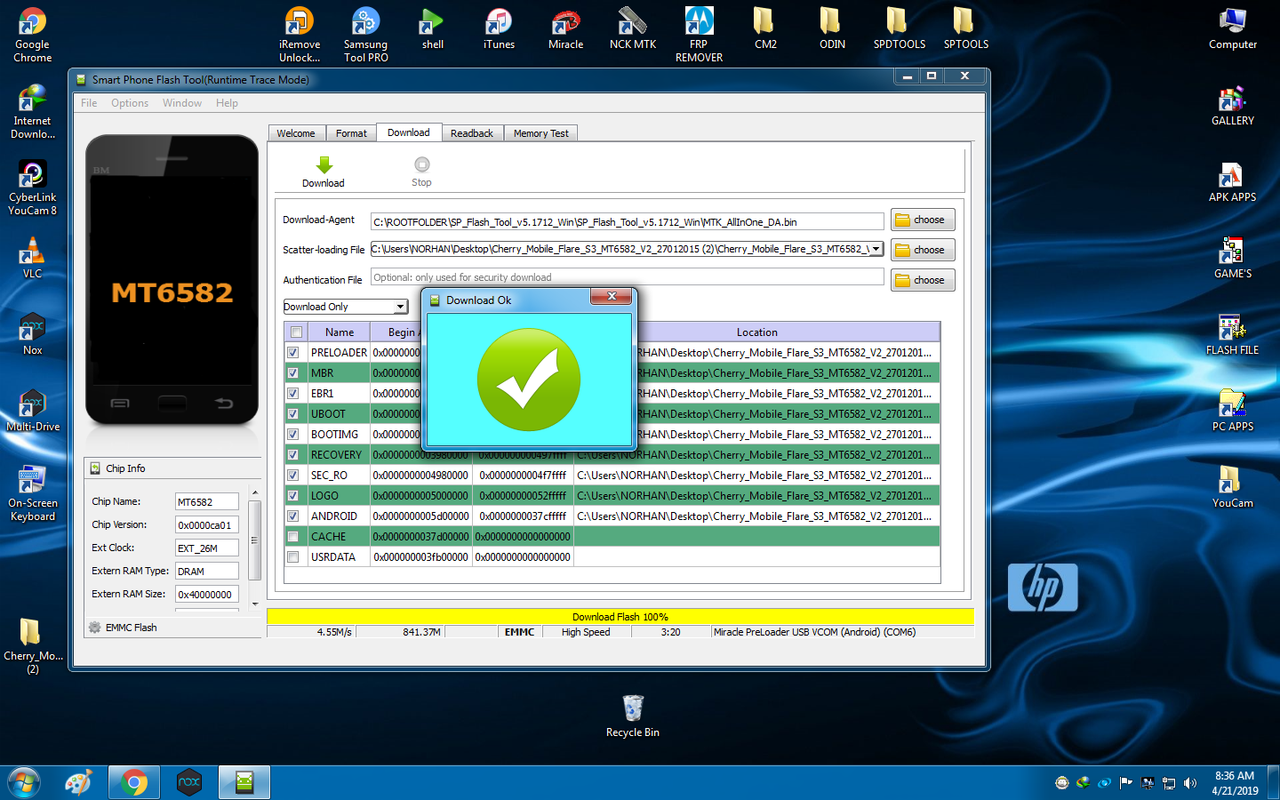Uncheck the ANDROID partition checkbox
1280x800 pixels.
click(x=293, y=516)
